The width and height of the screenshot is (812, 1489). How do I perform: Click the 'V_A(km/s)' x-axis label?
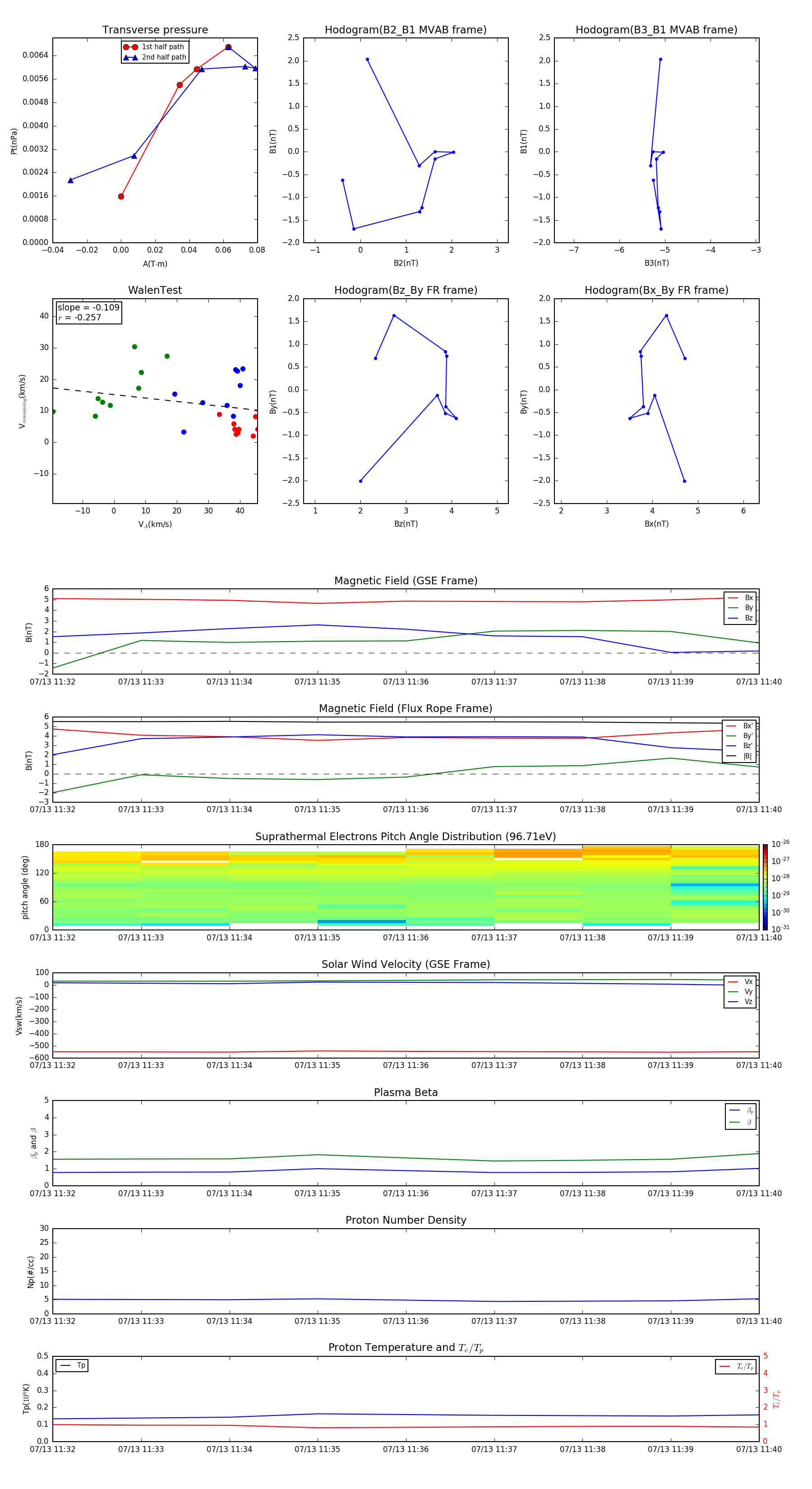tap(155, 524)
